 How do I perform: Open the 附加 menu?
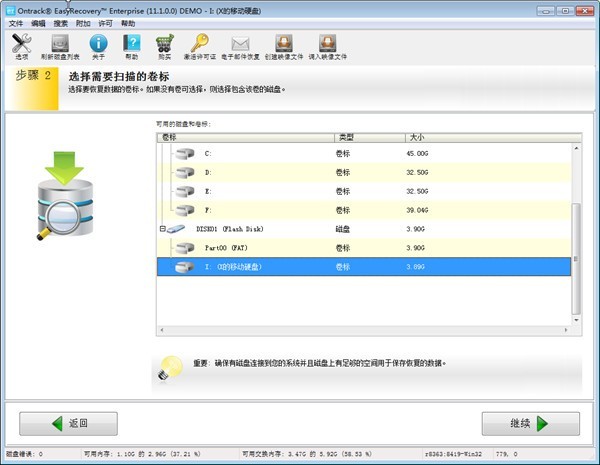click(83, 24)
